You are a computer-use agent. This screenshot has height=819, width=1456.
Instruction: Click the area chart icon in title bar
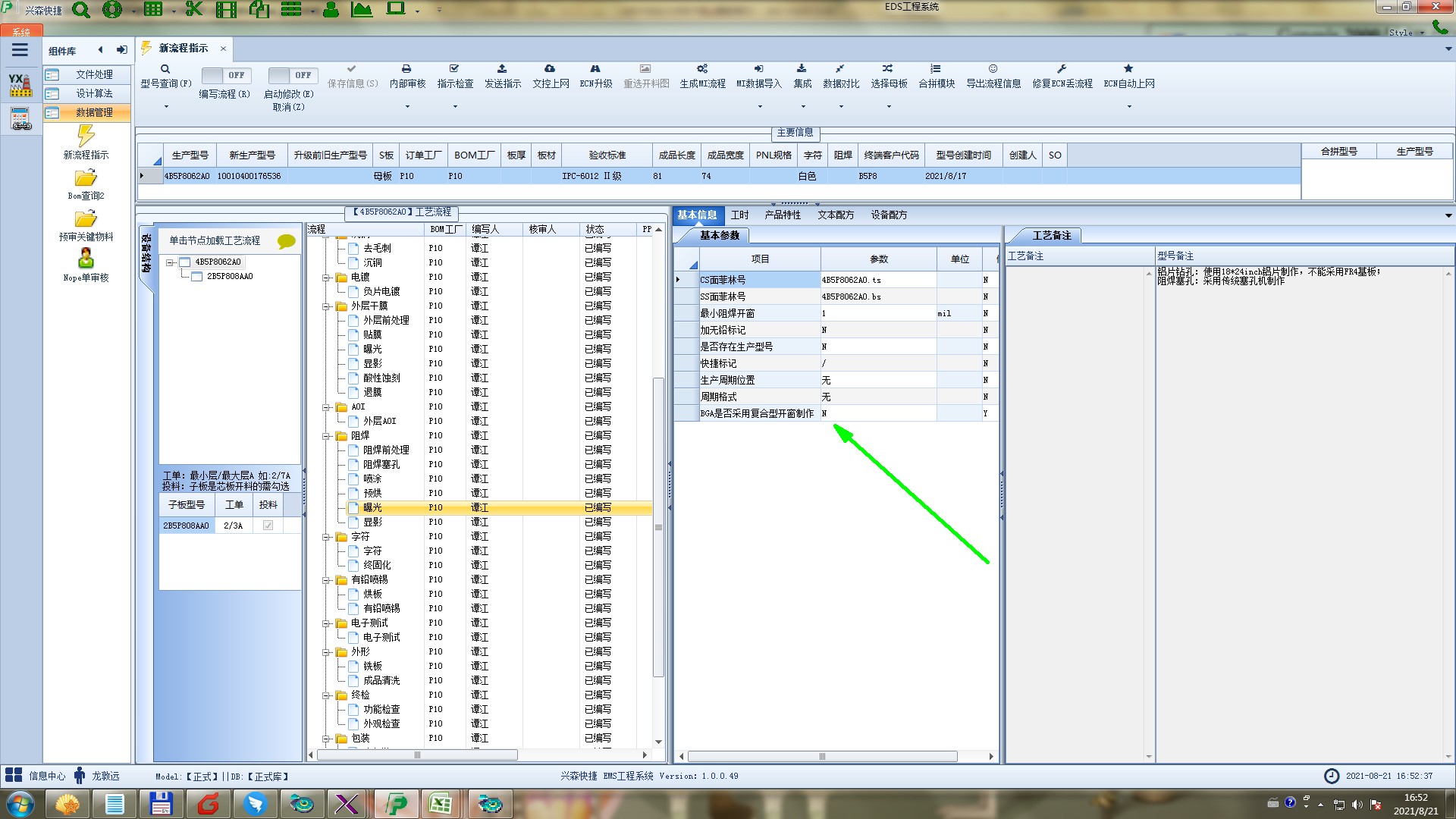pyautogui.click(x=362, y=9)
